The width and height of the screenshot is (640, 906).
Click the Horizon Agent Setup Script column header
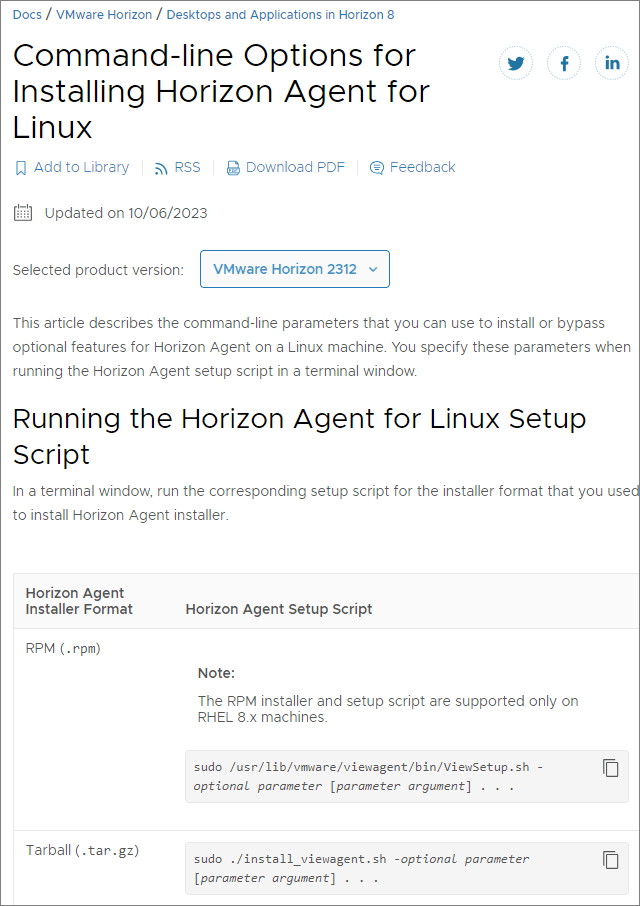pyautogui.click(x=279, y=609)
